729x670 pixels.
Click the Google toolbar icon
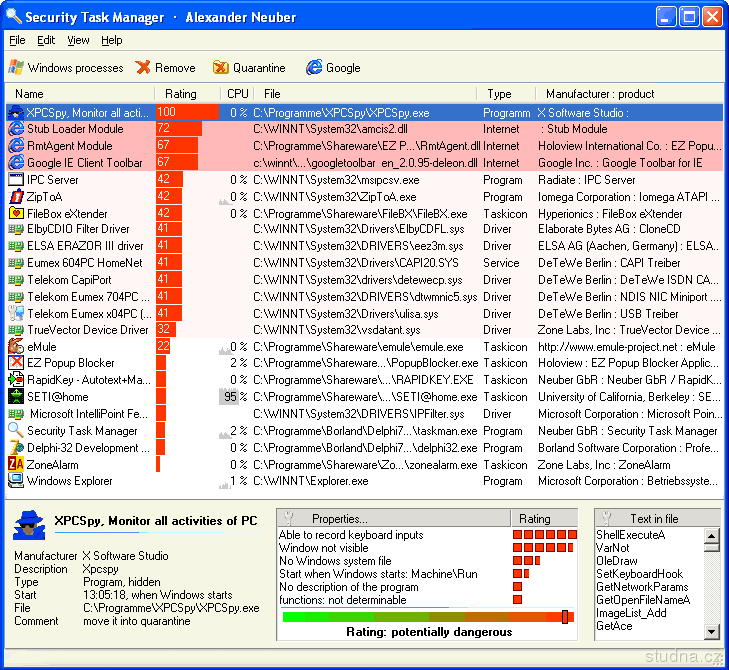coord(314,68)
